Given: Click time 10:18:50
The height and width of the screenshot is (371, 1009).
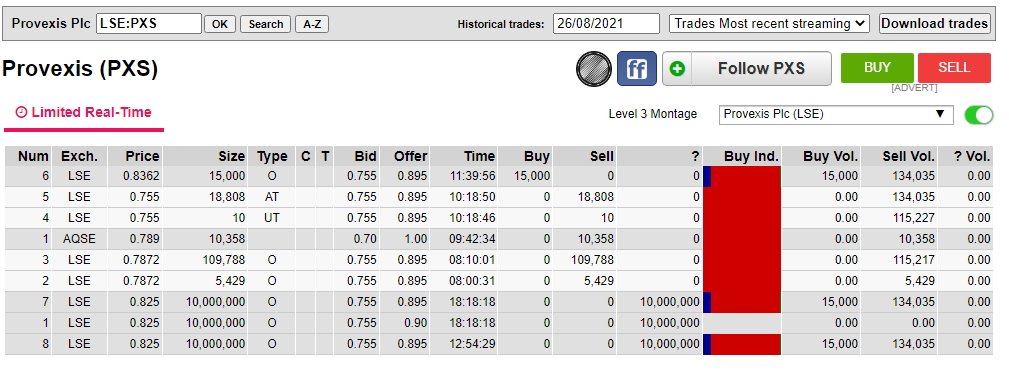Looking at the screenshot, I should point(472,197).
